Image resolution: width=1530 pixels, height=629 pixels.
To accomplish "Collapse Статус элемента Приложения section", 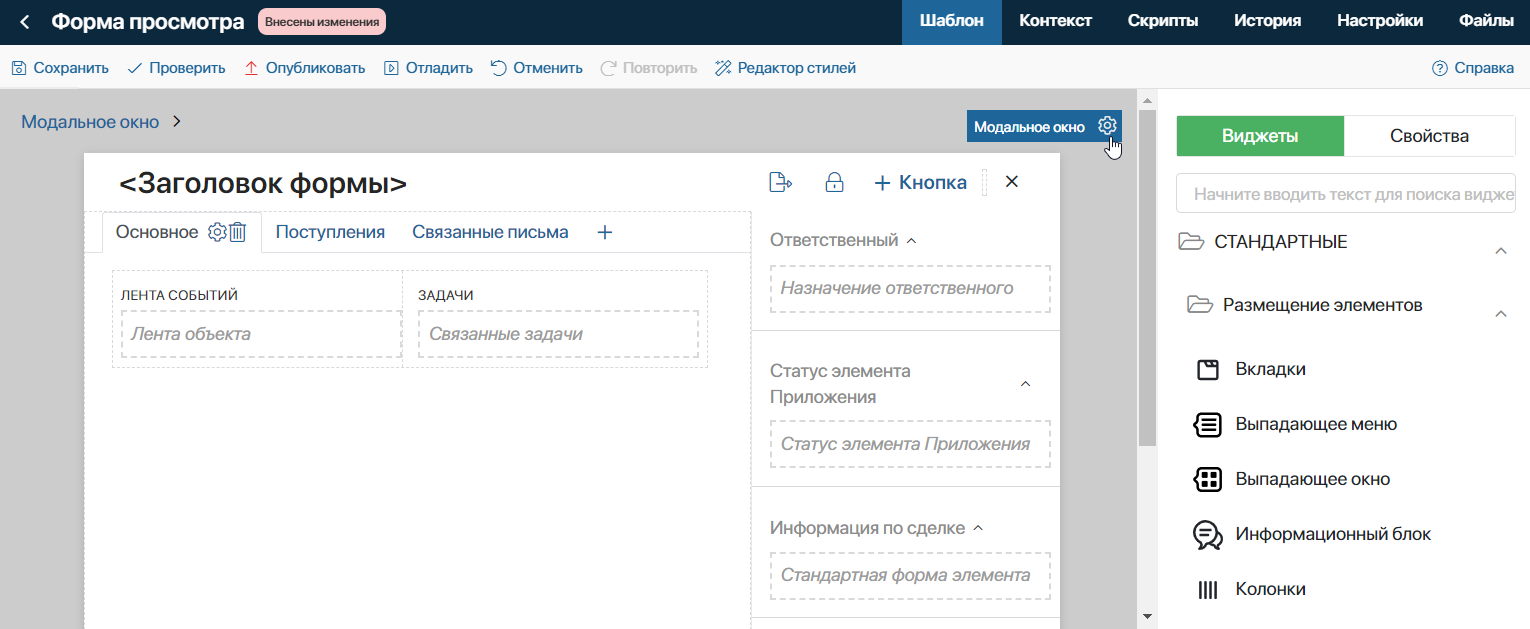I will [1025, 384].
